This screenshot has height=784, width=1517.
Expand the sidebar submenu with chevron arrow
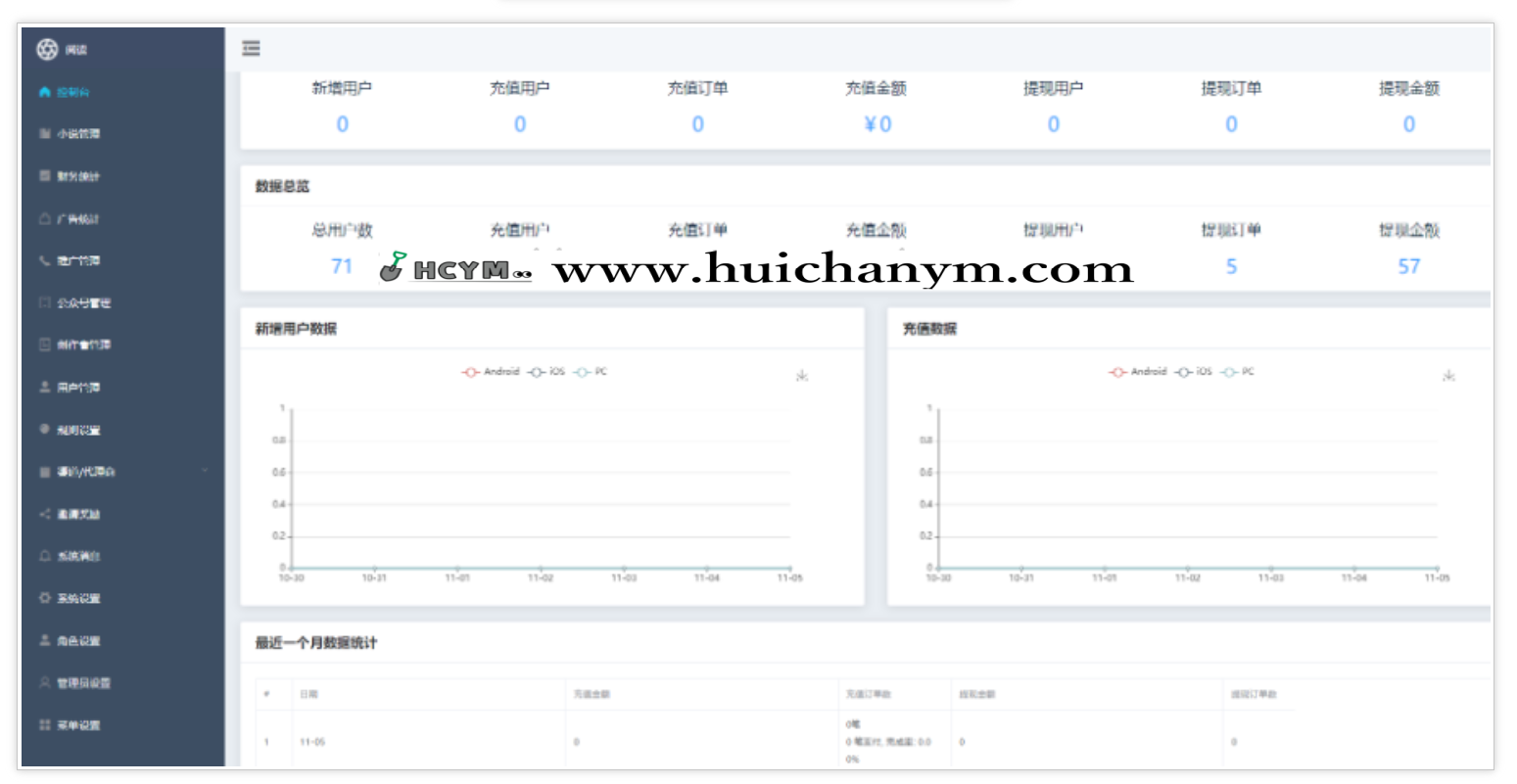click(205, 471)
